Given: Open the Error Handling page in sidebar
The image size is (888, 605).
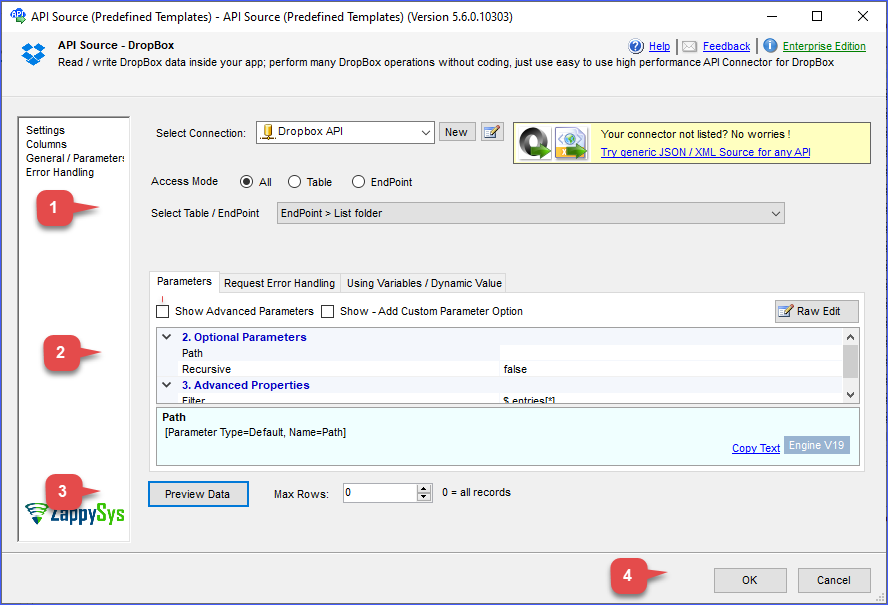Looking at the screenshot, I should [x=60, y=172].
